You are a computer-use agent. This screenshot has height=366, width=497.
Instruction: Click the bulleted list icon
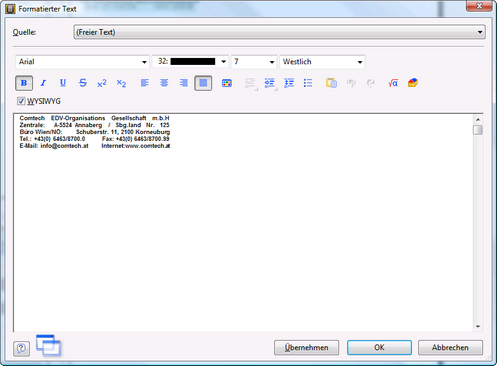click(x=308, y=83)
